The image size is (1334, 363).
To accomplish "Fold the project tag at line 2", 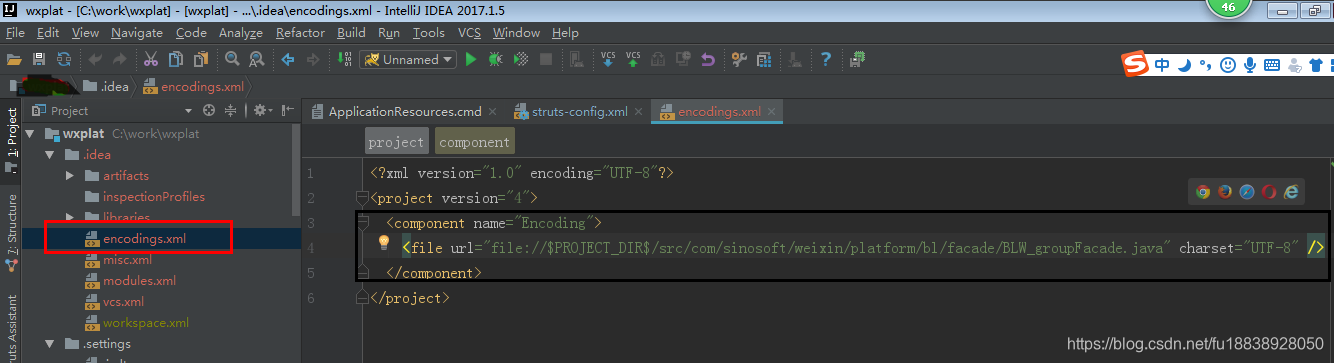I will coord(362,198).
